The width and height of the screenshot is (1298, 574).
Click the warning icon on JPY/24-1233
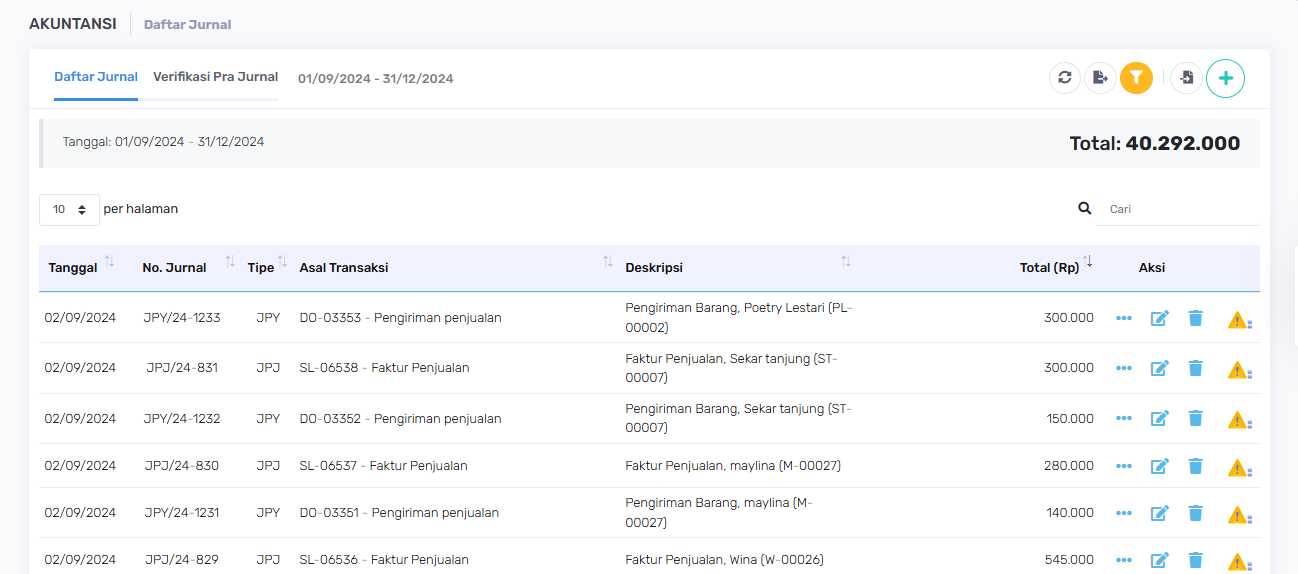(x=1239, y=320)
